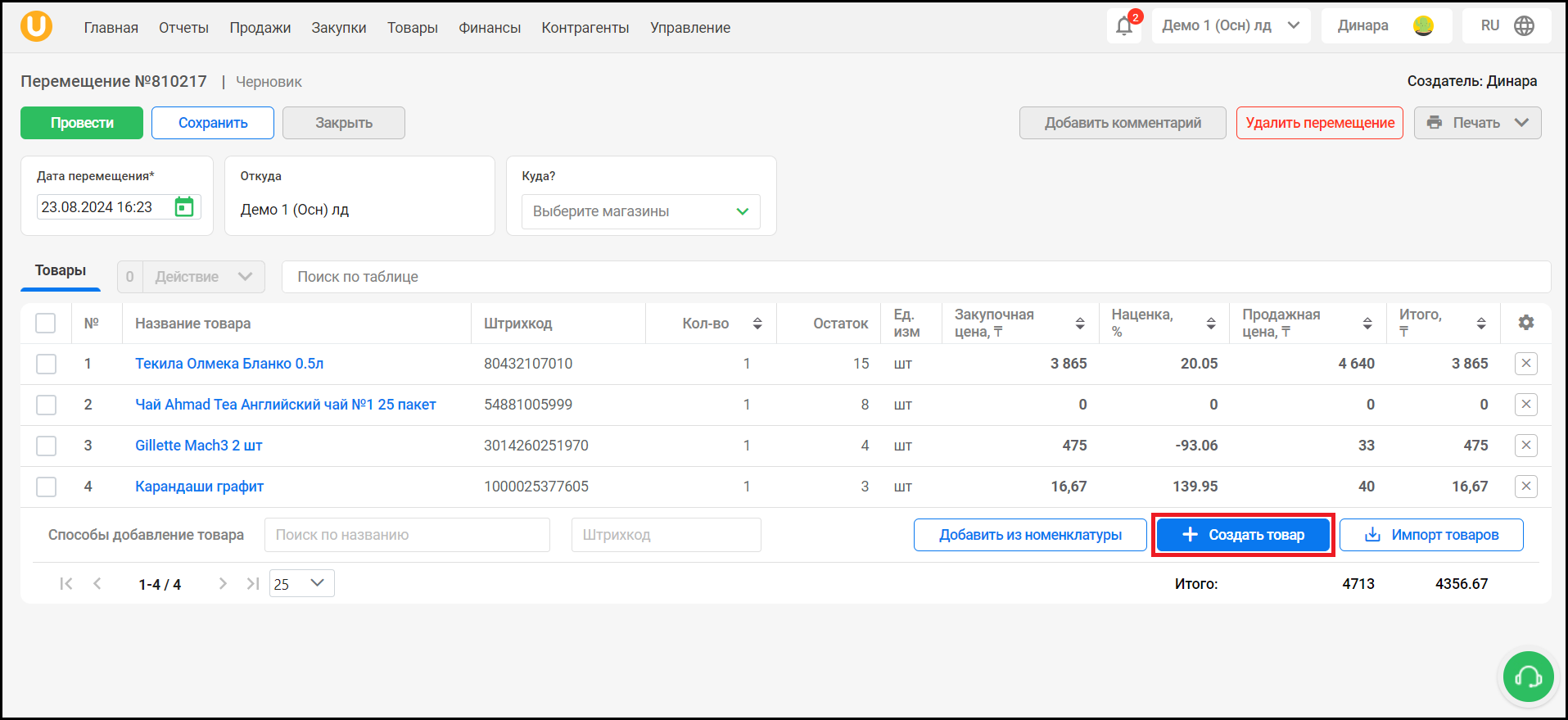Image resolution: width=1568 pixels, height=720 pixels.
Task: Open table column settings gear icon
Action: (1526, 323)
